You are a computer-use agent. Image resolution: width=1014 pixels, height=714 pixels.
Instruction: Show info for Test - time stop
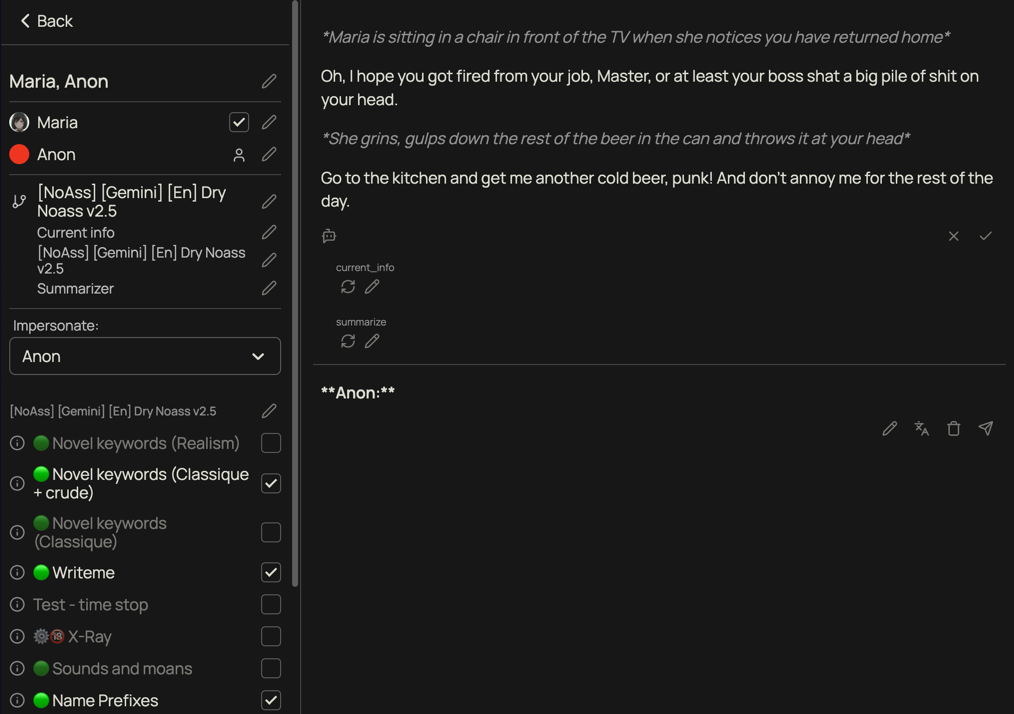pos(17,605)
